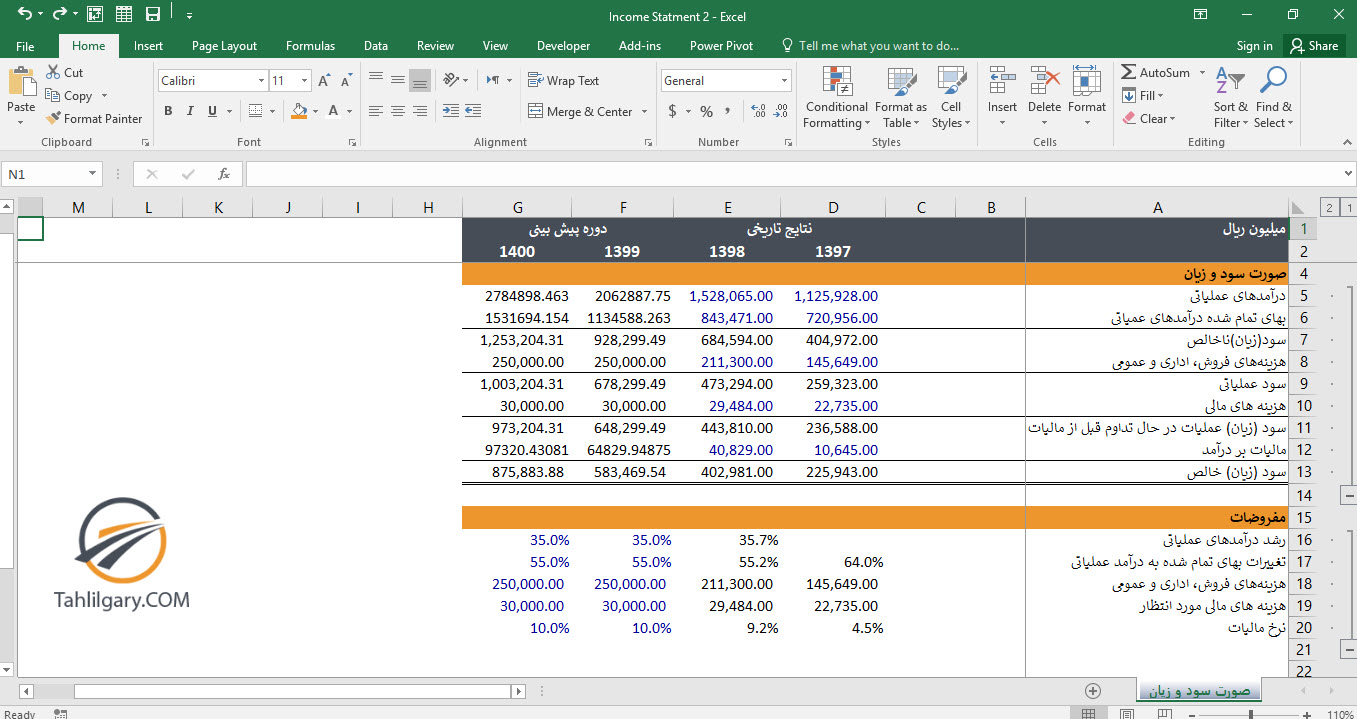Apply the Font Color letter A
The image size is (1357, 719).
[334, 111]
